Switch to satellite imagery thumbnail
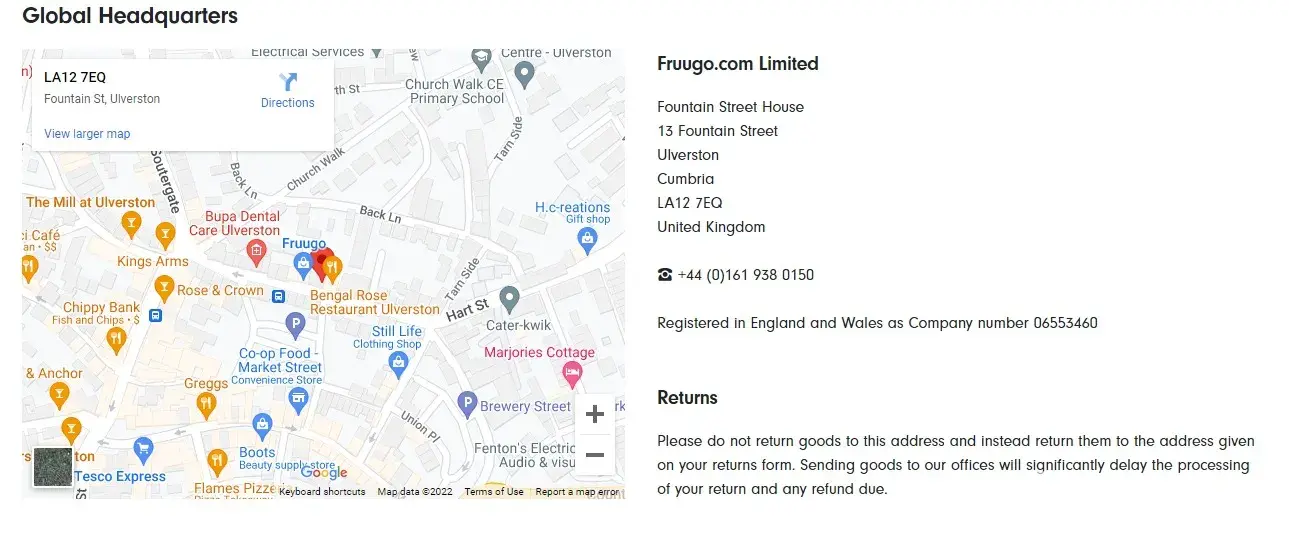 [52, 467]
